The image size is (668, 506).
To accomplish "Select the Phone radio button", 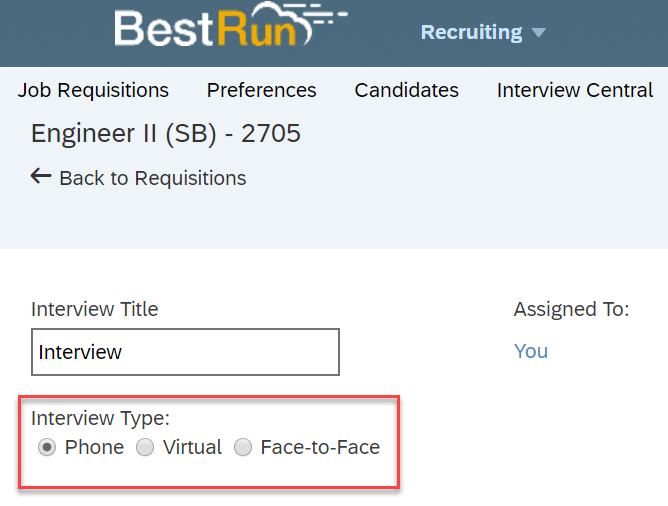I will click(x=47, y=447).
